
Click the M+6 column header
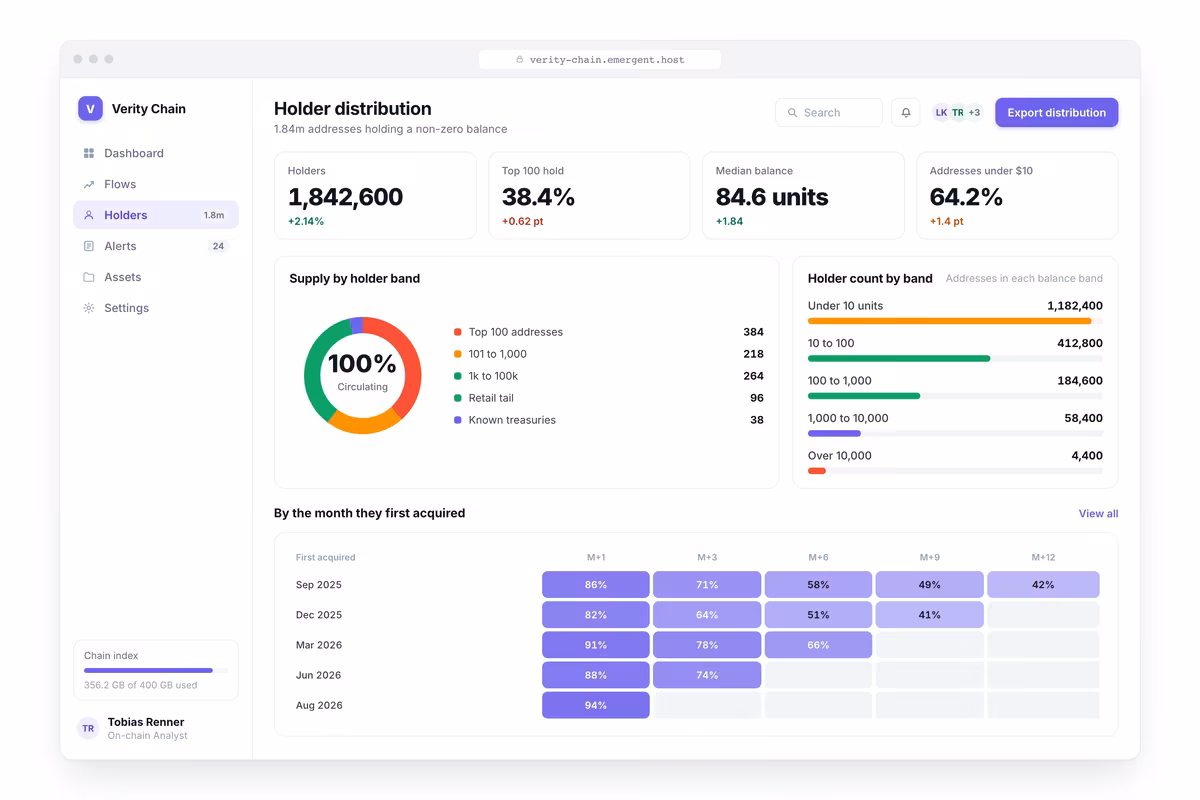pyautogui.click(x=818, y=557)
